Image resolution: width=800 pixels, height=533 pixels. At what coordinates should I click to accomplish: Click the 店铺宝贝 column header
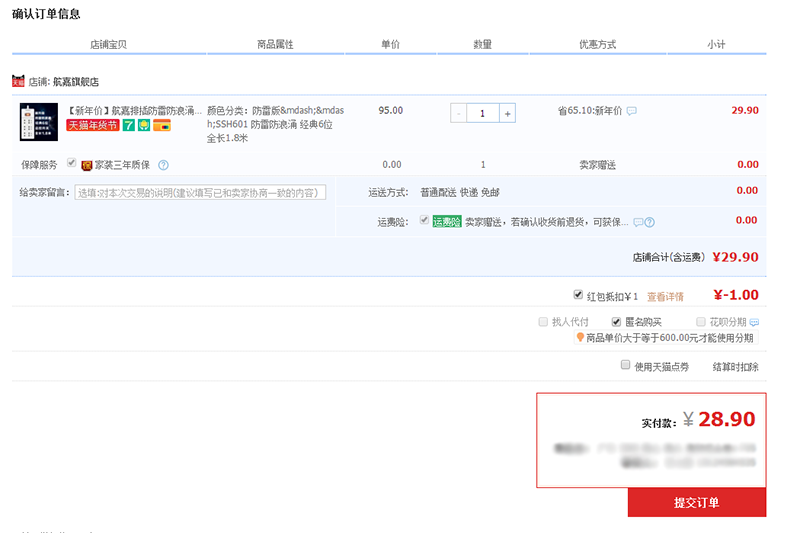(109, 44)
